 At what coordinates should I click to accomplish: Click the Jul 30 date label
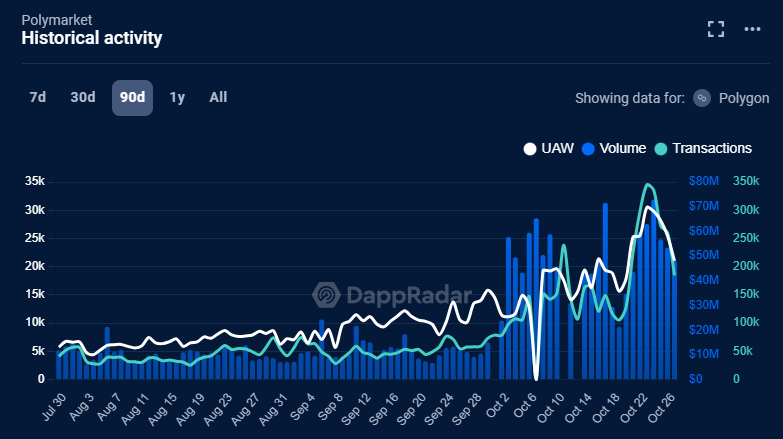pyautogui.click(x=54, y=407)
